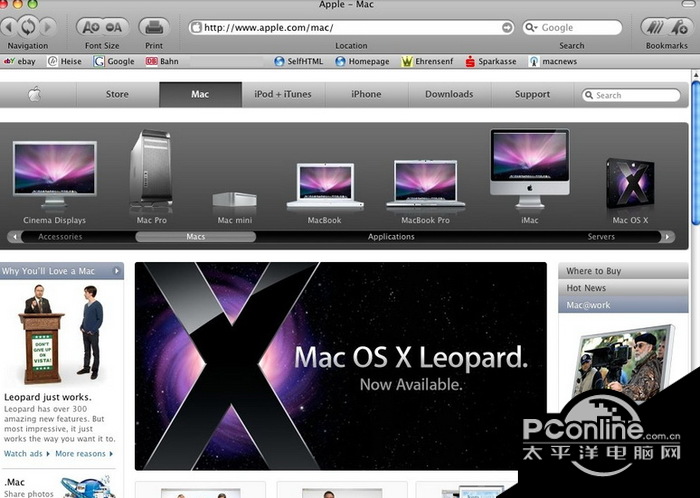Viewport: 700px width, 498px height.
Task: Add a bookmark with the plus icon
Action: [x=680, y=27]
